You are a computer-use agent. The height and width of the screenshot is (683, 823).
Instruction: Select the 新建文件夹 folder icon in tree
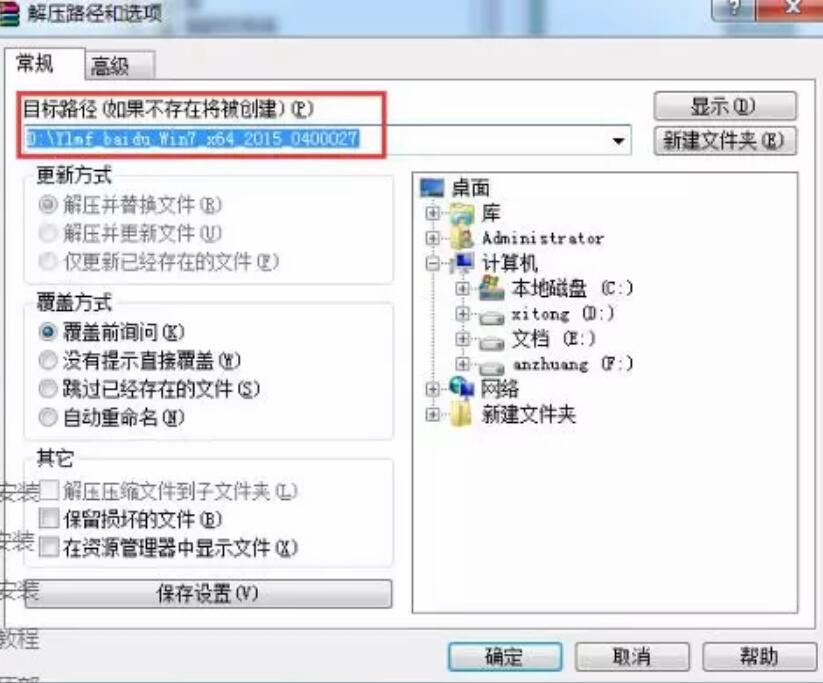(x=461, y=414)
